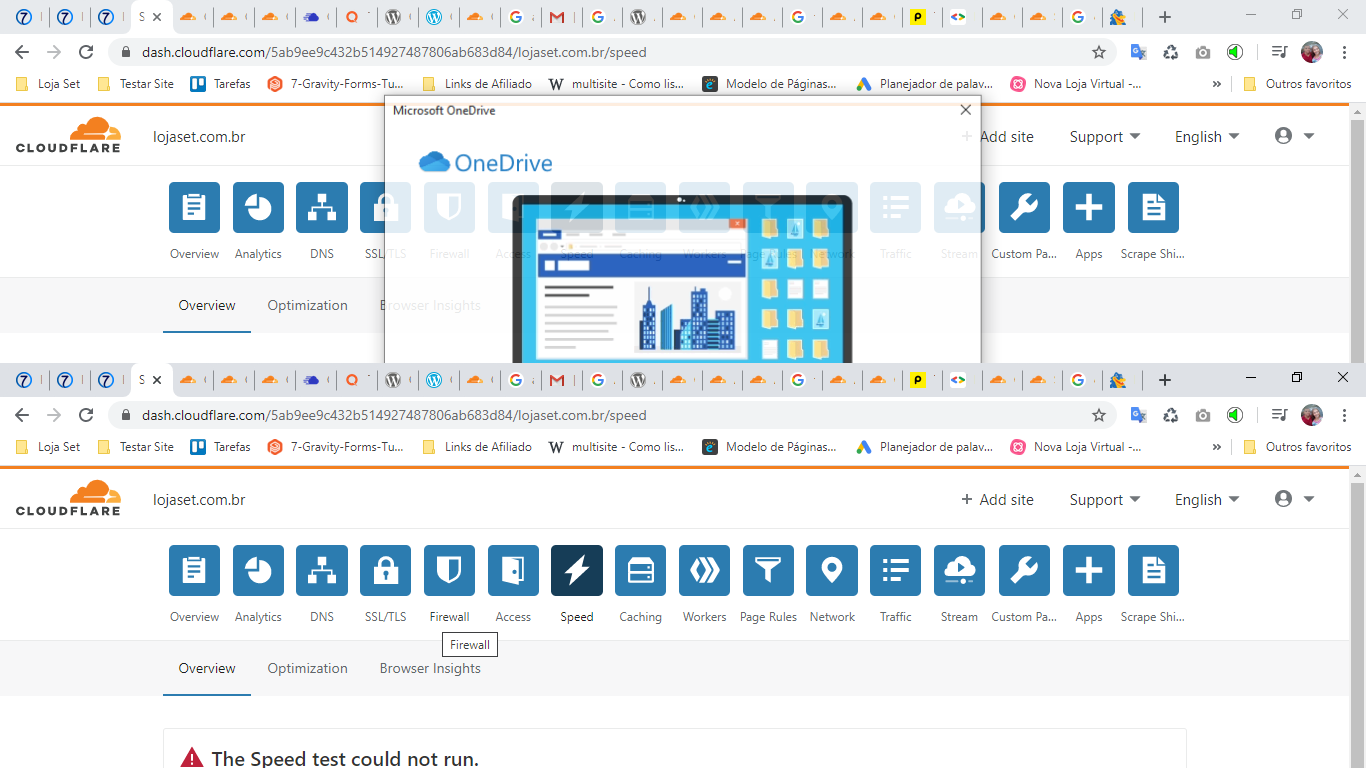This screenshot has height=768, width=1366.
Task: Open Nova Loja Virtual bookmark in upper window
Action: (1076, 84)
